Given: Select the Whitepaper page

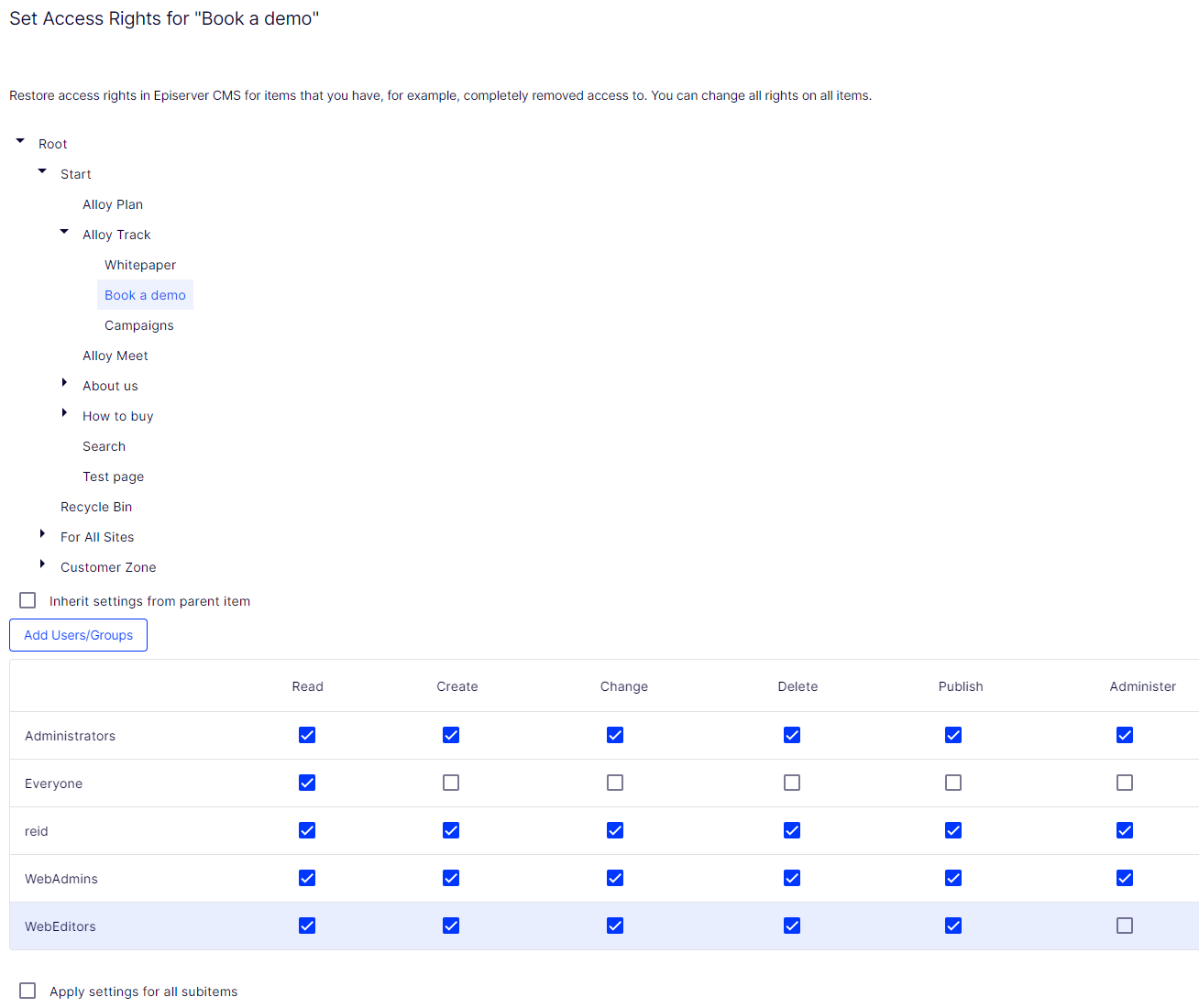Looking at the screenshot, I should pos(139,264).
